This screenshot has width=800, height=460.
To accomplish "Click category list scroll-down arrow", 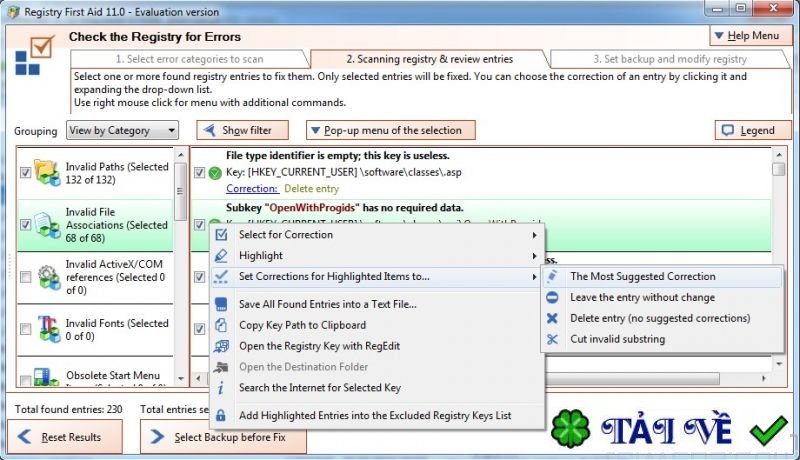I will click(x=181, y=379).
